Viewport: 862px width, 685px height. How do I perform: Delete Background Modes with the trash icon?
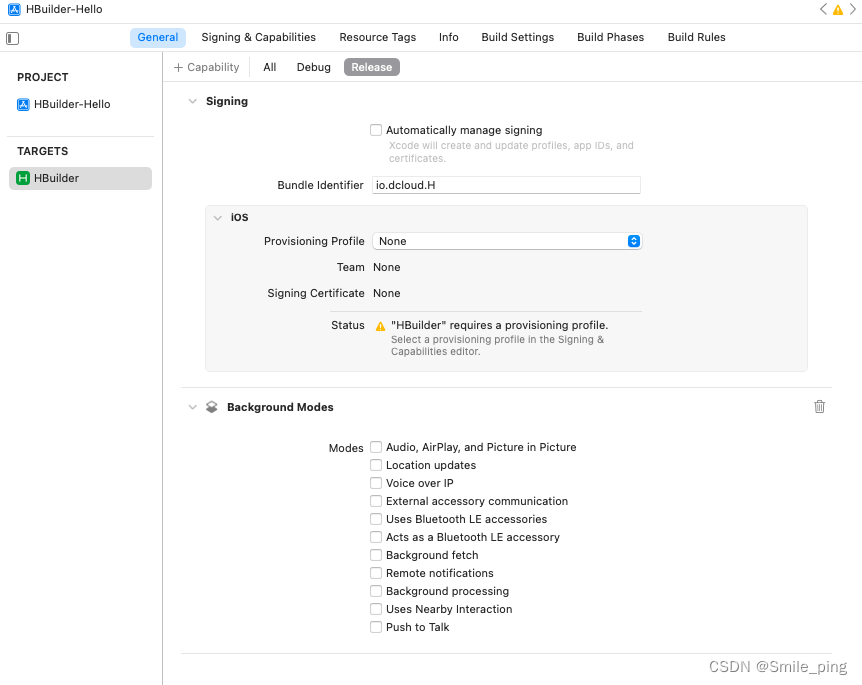point(819,406)
